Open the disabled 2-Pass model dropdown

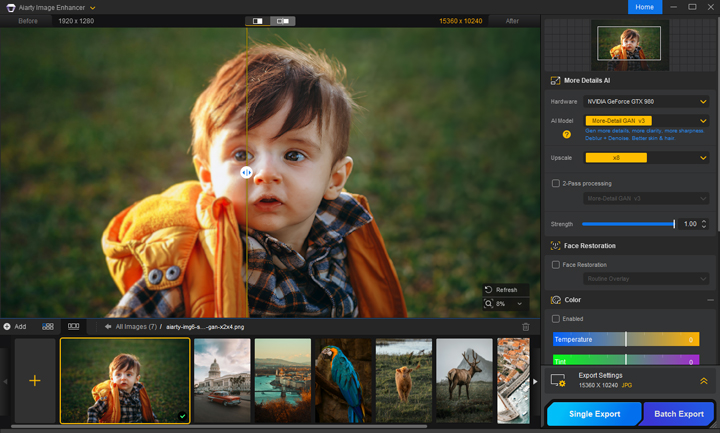point(646,198)
